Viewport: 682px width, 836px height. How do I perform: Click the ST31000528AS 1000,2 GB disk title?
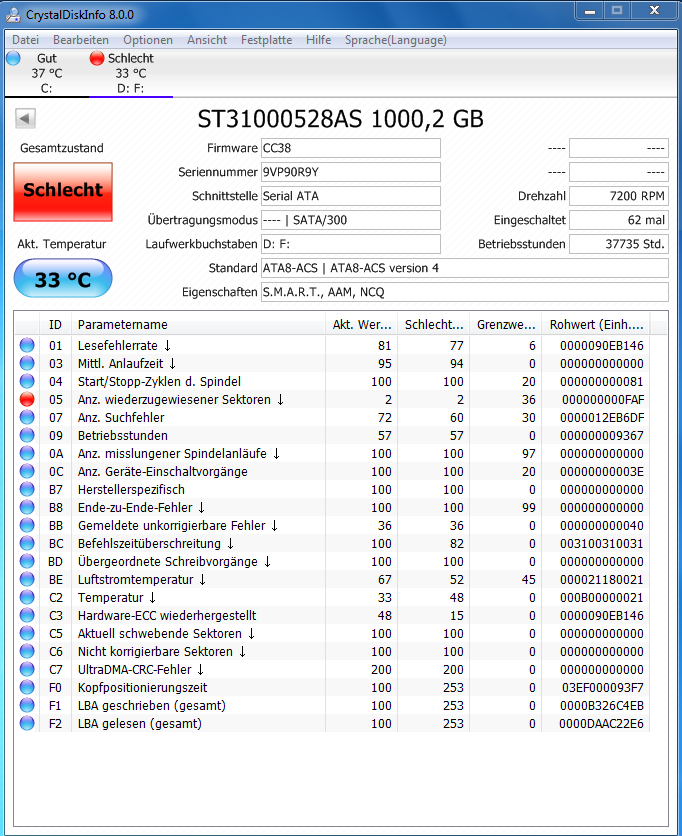pyautogui.click(x=340, y=119)
